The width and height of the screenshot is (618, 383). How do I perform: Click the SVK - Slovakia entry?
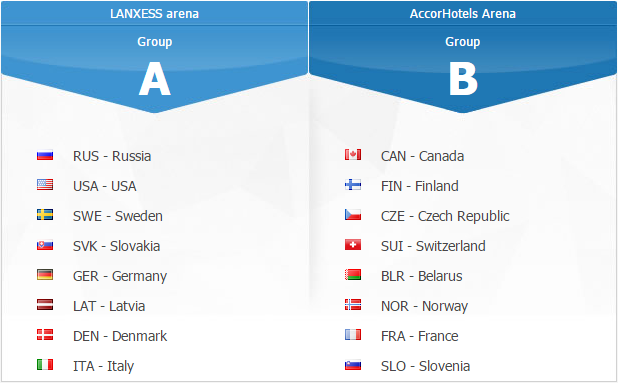(x=116, y=246)
